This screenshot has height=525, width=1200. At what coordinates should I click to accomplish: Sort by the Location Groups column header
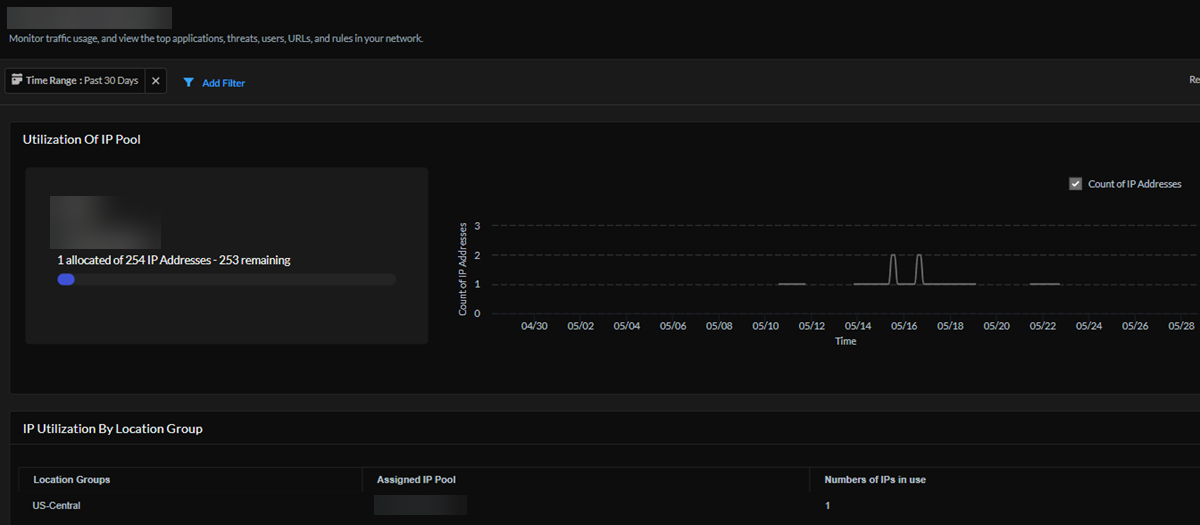click(72, 480)
